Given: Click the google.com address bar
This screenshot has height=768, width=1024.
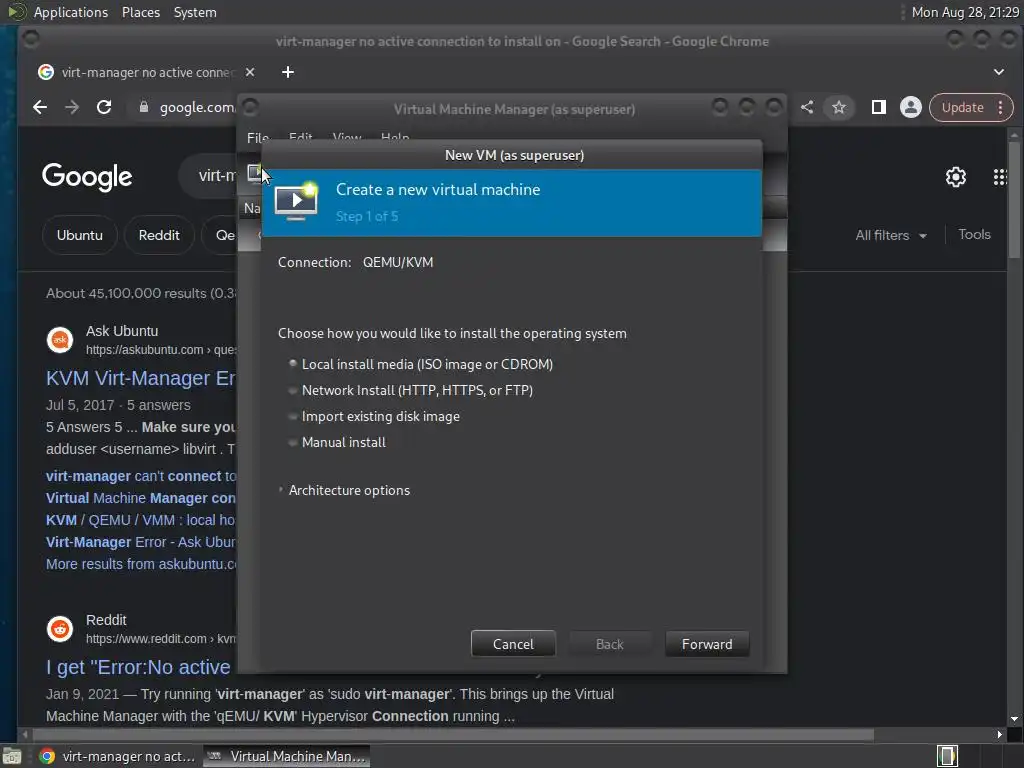Looking at the screenshot, I should [x=197, y=107].
